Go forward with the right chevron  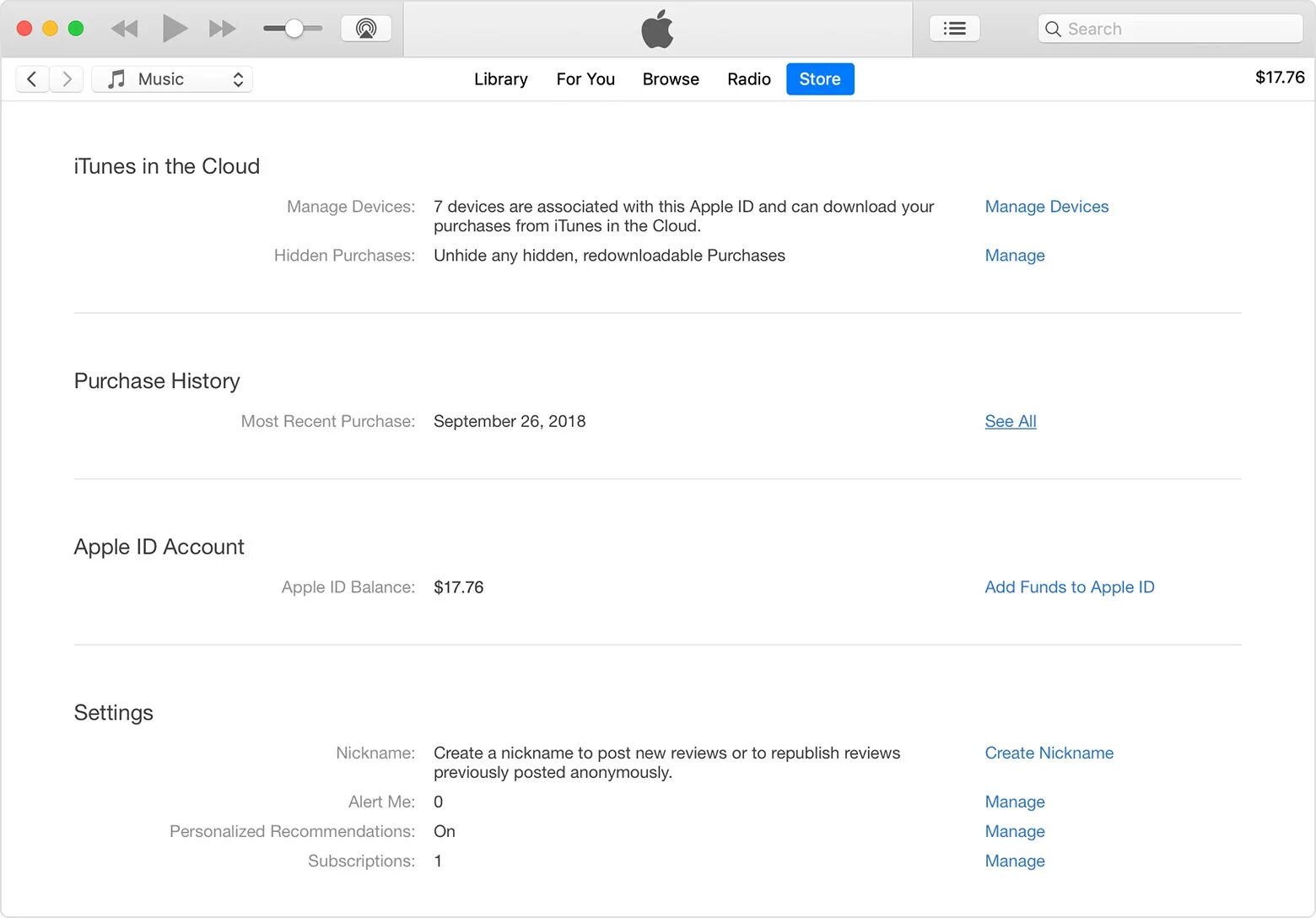pos(67,79)
